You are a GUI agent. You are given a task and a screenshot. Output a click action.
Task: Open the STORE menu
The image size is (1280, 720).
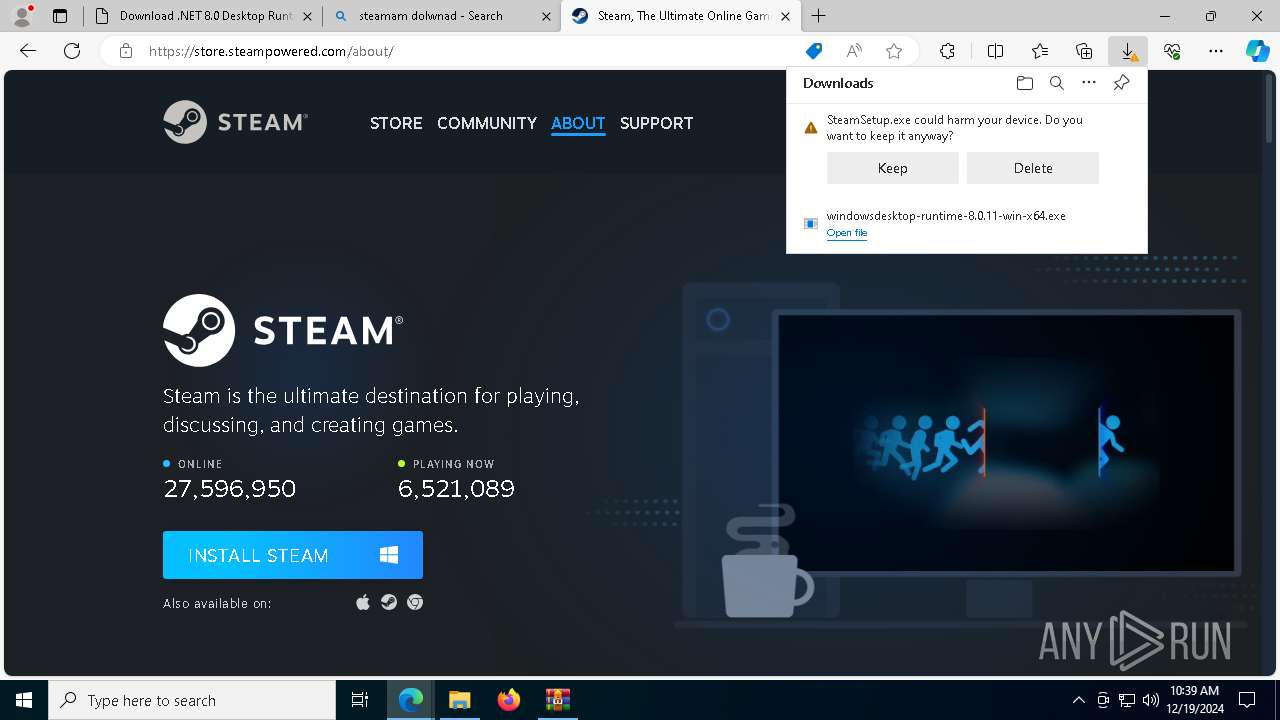(x=396, y=123)
